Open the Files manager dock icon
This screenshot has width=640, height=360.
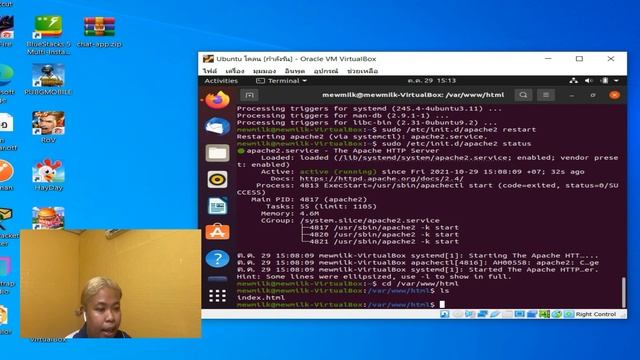[x=217, y=153]
